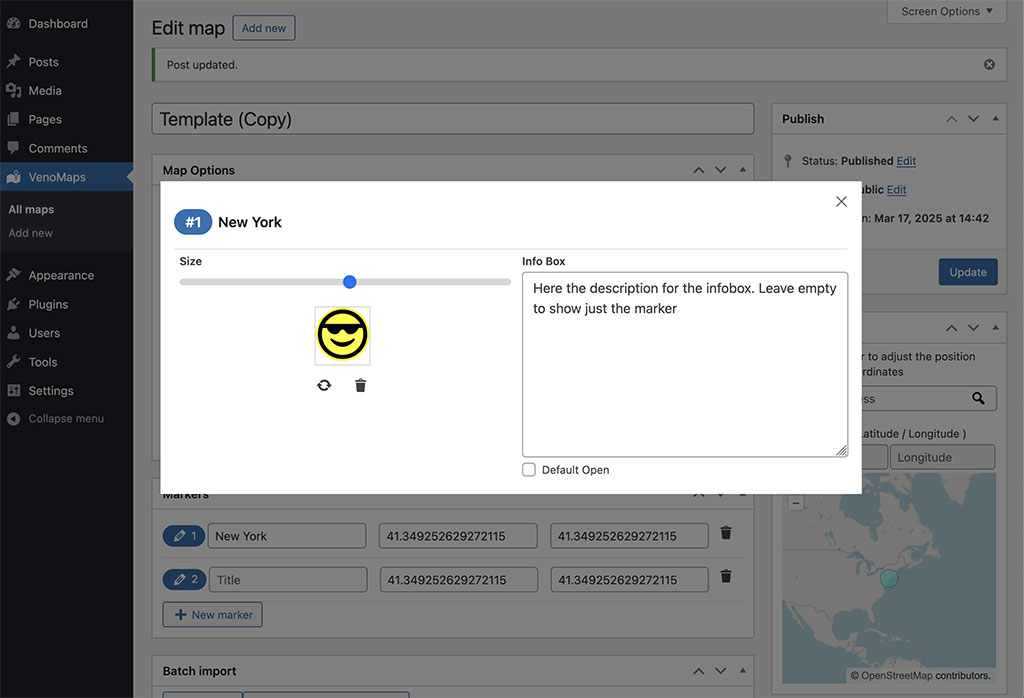
Task: Add a New marker
Action: click(x=212, y=614)
